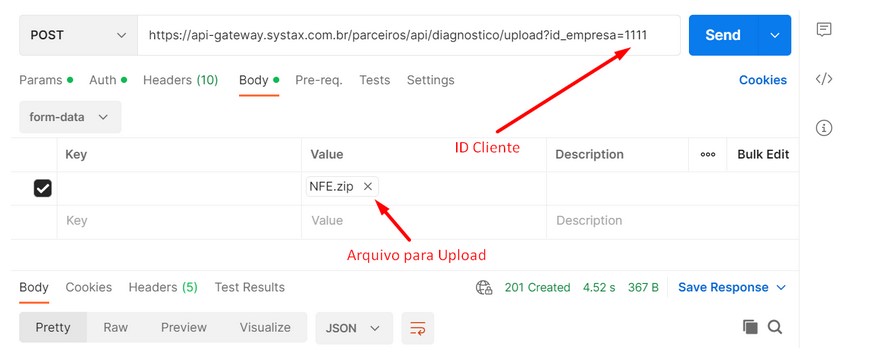
Task: Expand the Send button arrow options
Action: coord(775,35)
